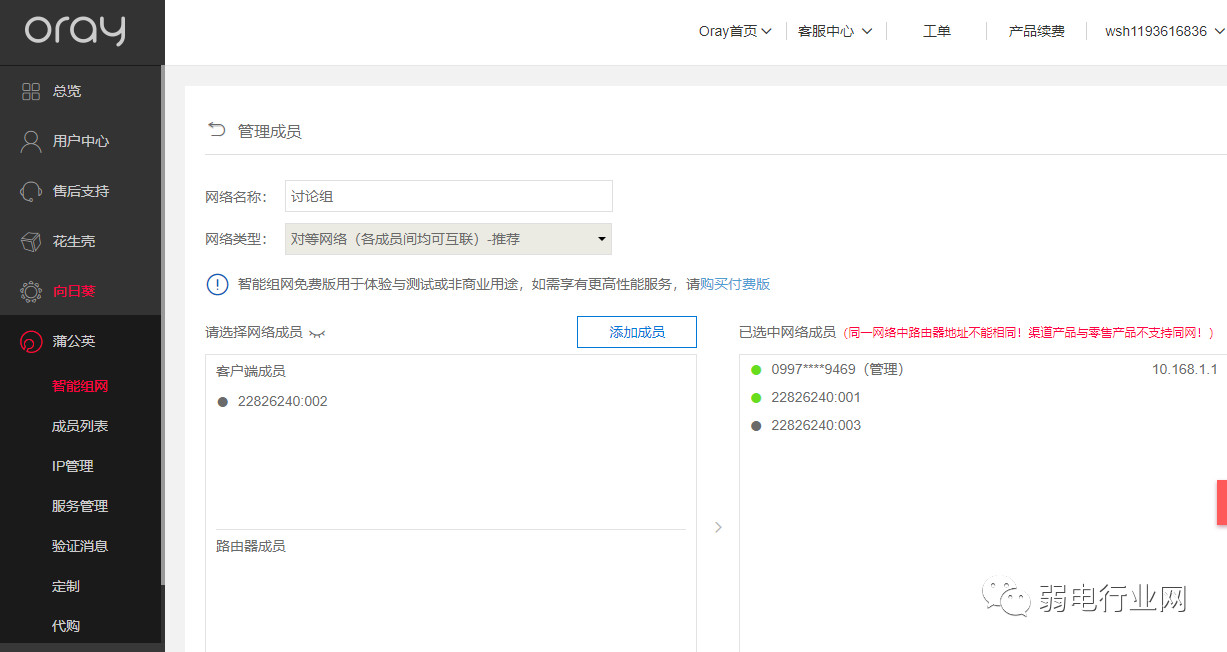Click the Oray logo in top left corner
This screenshot has height=652, width=1227.
click(x=74, y=31)
